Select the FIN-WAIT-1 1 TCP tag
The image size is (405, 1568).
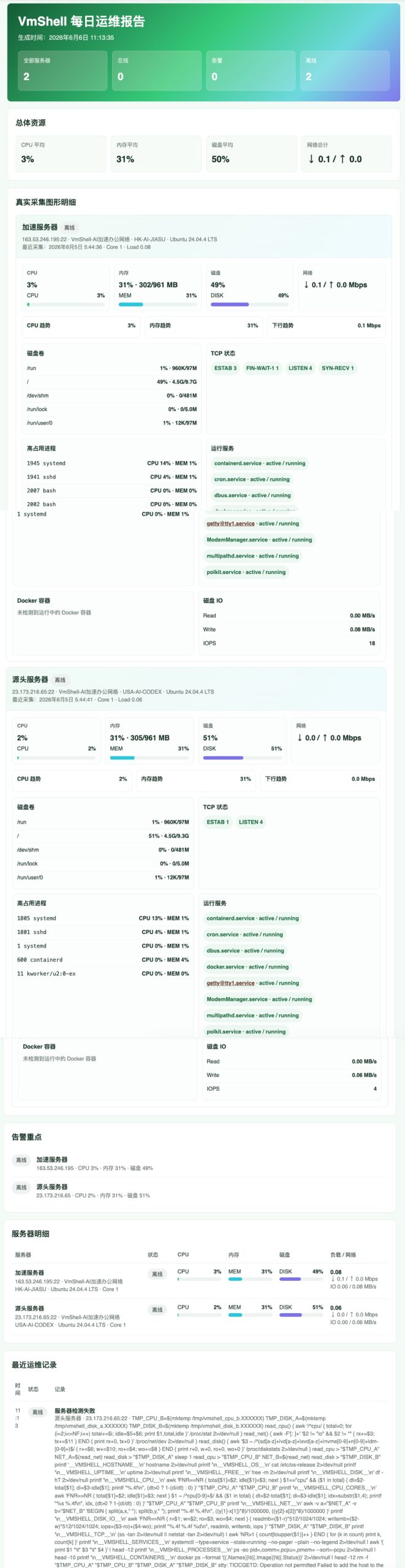point(262,368)
